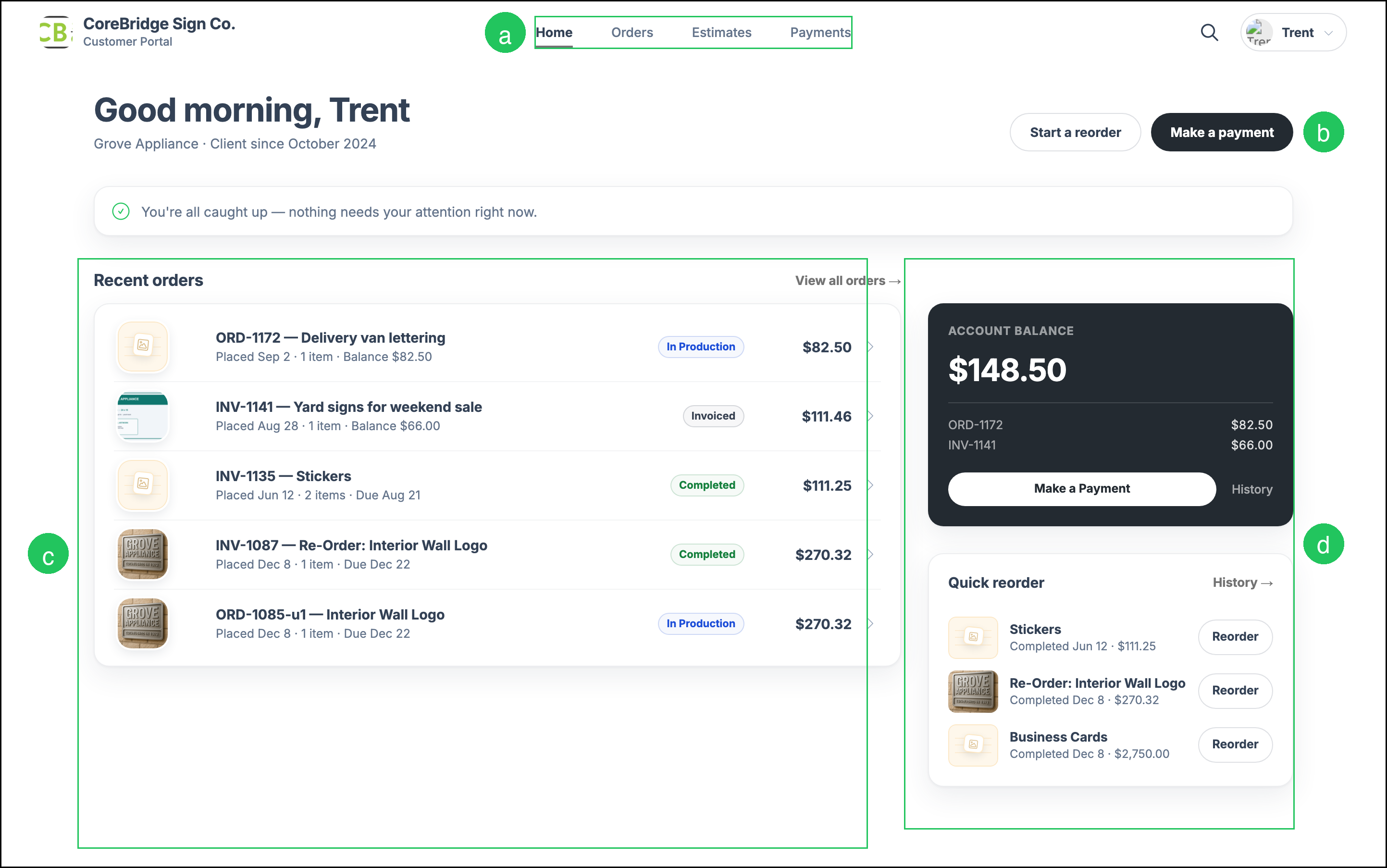Click the CoreBridge Sign Co. logo
Viewport: 1387px width, 868px height.
56,32
